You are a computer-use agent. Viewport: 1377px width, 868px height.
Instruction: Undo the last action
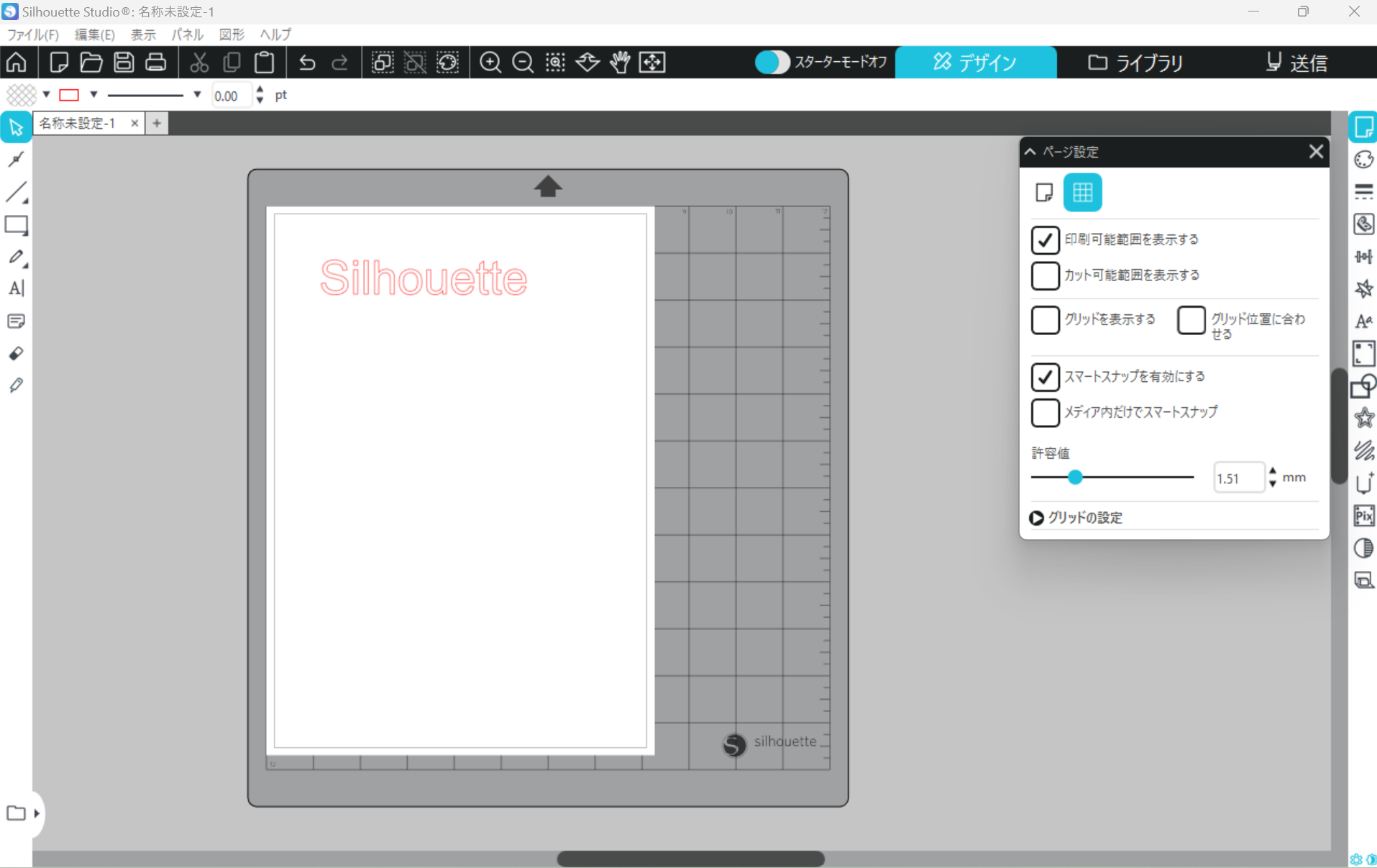[x=307, y=63]
